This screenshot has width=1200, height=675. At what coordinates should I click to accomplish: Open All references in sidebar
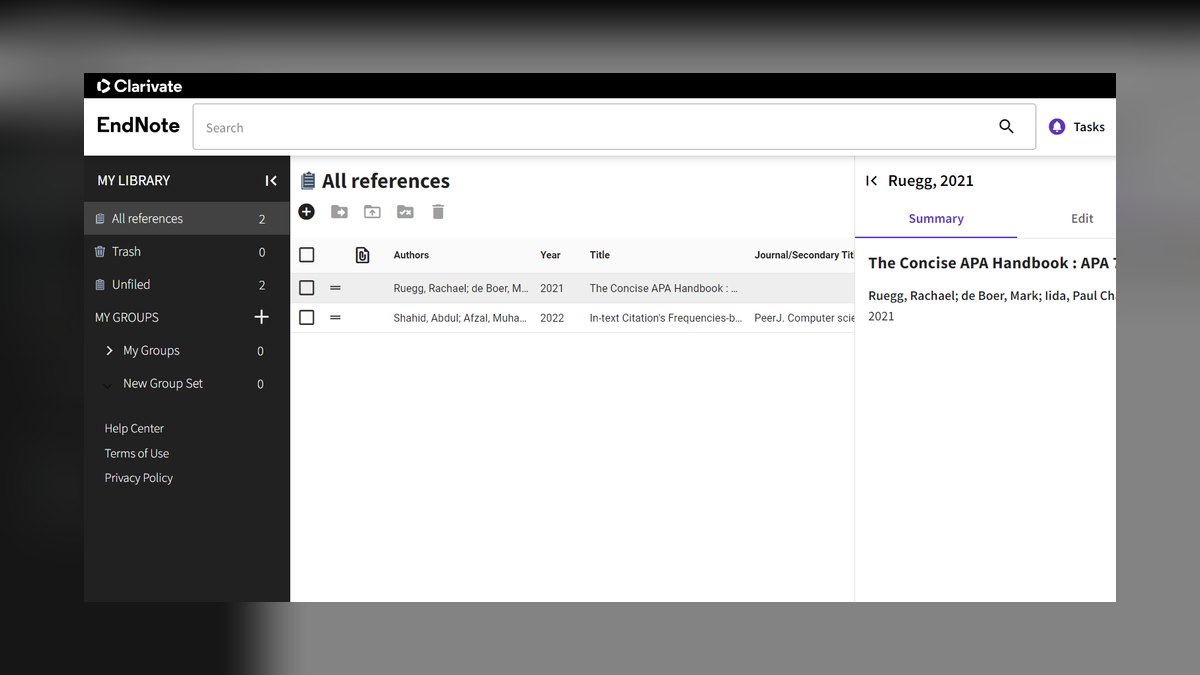coord(187,219)
